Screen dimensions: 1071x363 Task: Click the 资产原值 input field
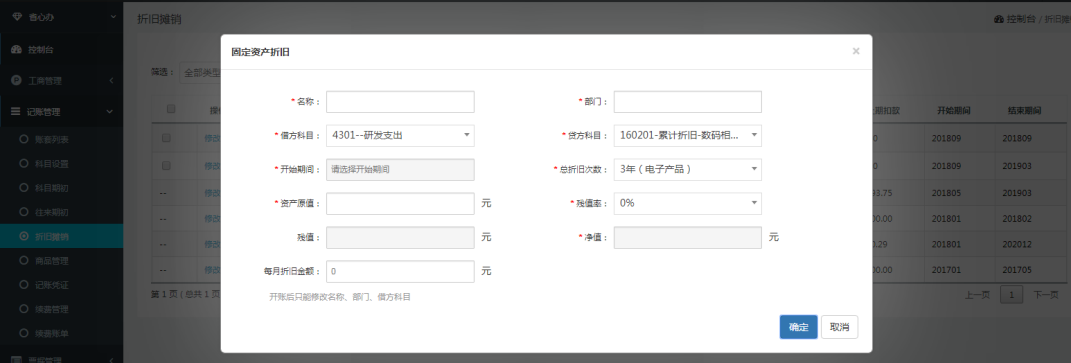tap(400, 203)
